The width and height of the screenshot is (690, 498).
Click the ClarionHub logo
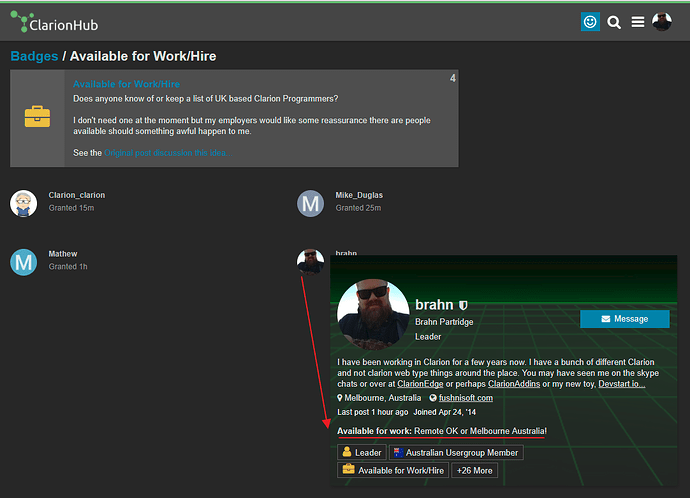pyautogui.click(x=54, y=22)
